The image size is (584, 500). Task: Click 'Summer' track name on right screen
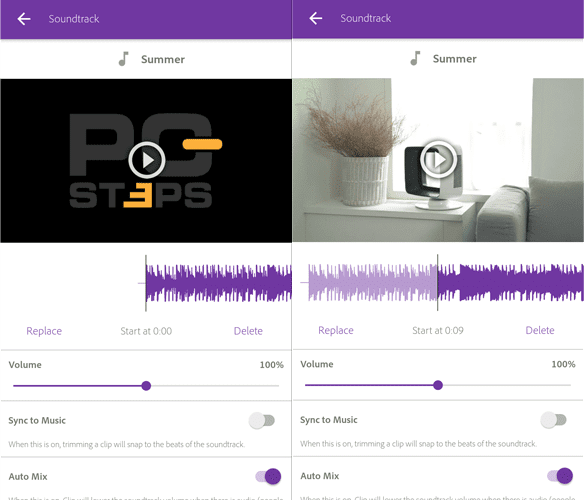coord(454,58)
